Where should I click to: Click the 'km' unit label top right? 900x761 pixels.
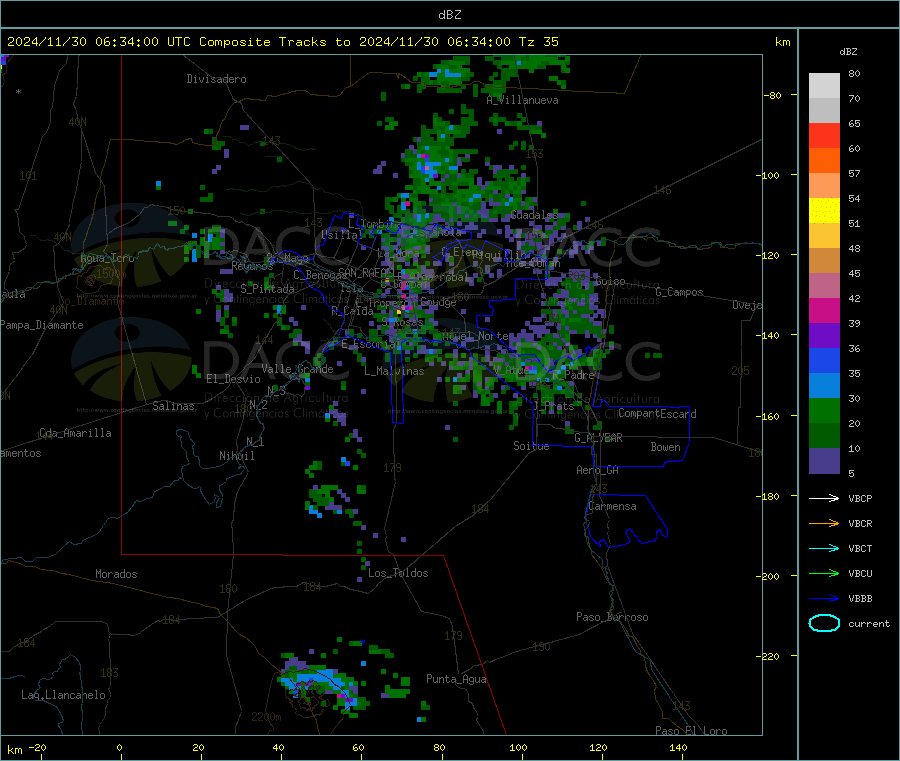(x=782, y=42)
